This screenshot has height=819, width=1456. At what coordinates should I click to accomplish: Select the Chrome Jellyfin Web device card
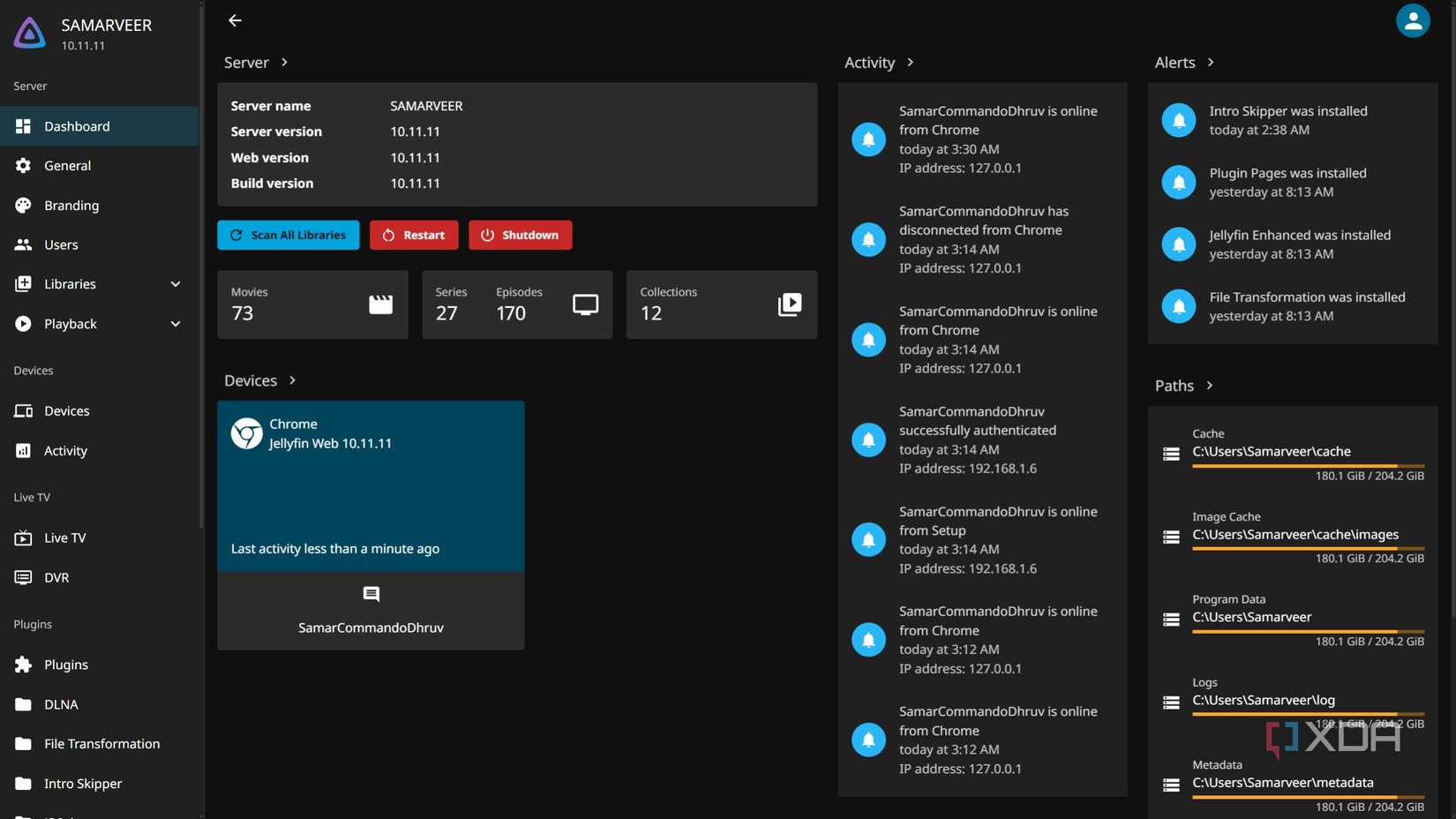[x=371, y=486]
